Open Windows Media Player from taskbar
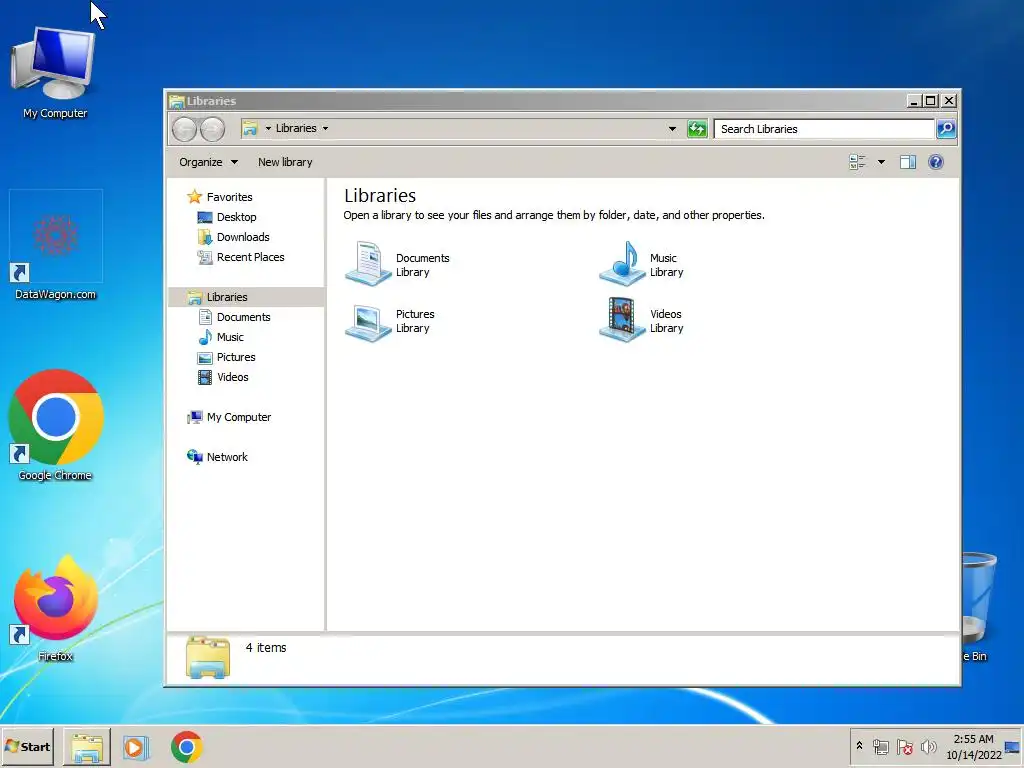1024x768 pixels. click(136, 747)
